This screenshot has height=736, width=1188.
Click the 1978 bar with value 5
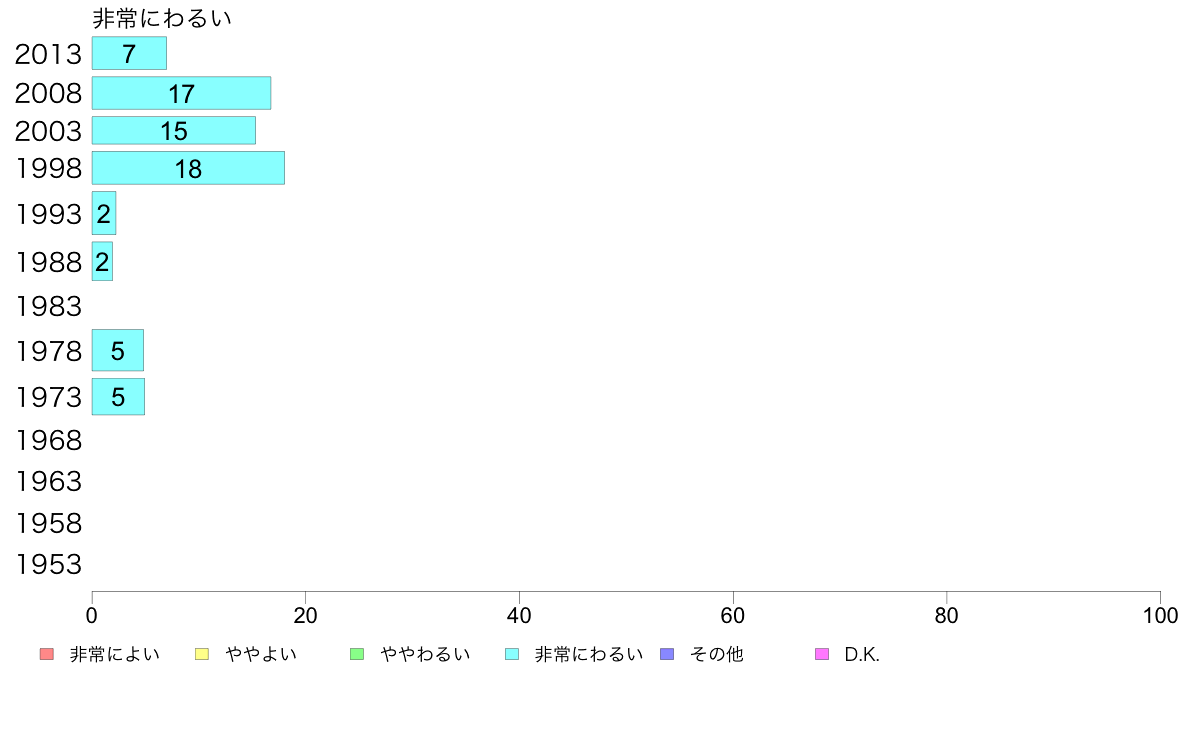tap(117, 351)
